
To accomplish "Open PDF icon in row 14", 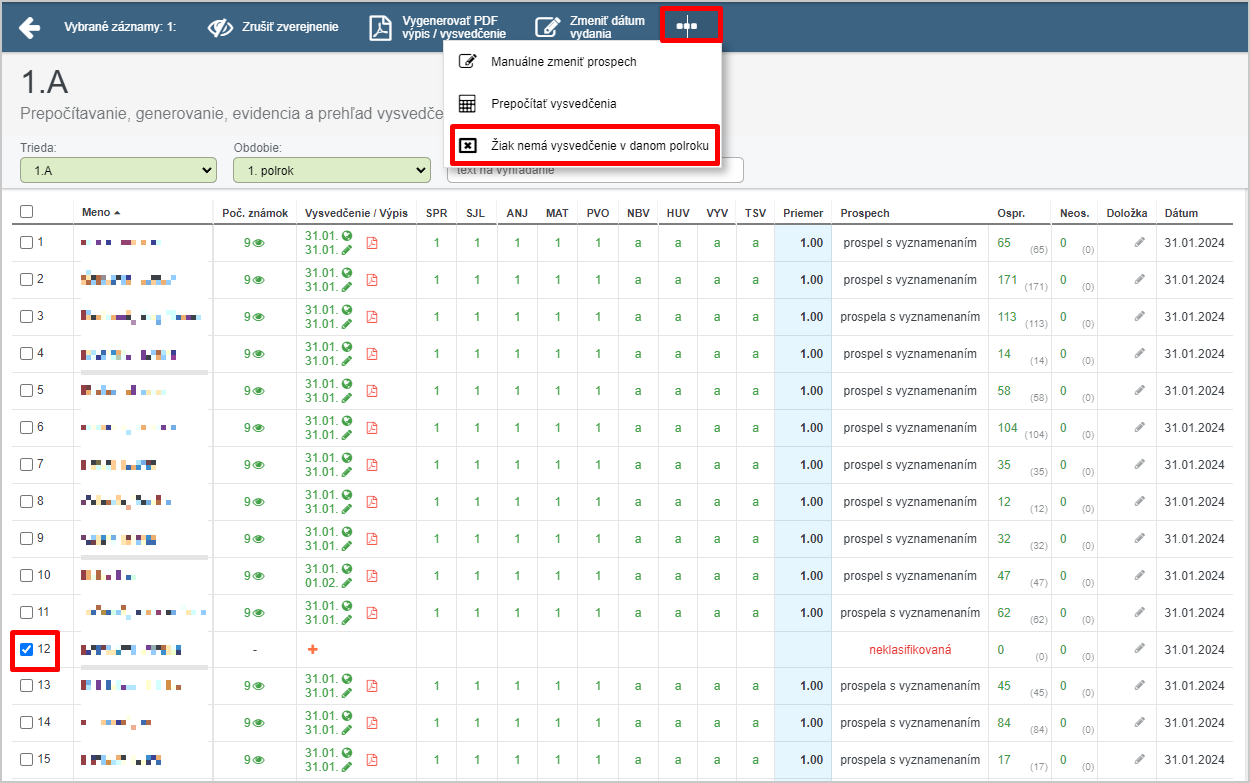I will (x=372, y=723).
